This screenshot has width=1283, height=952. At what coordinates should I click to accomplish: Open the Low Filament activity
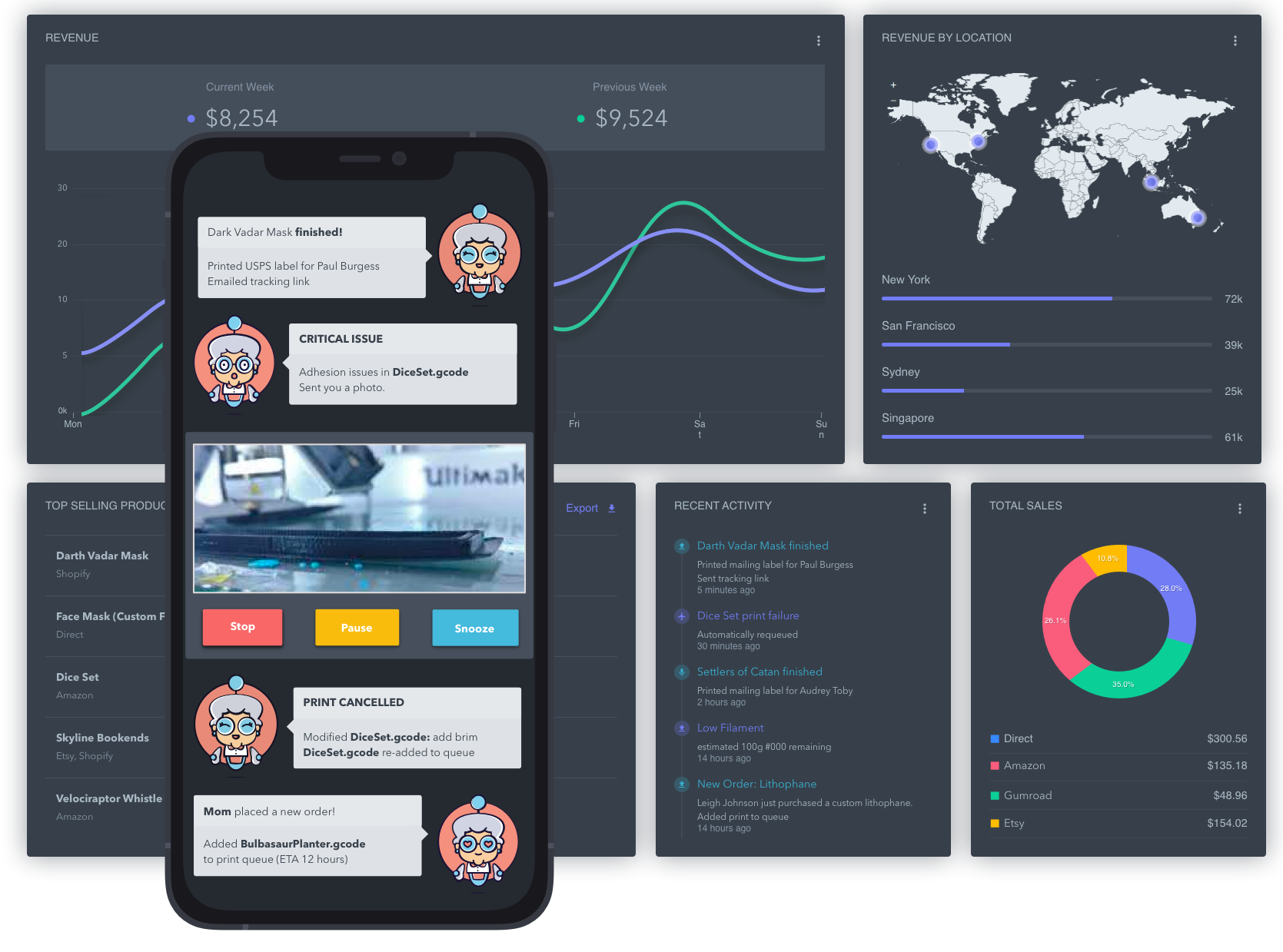click(730, 728)
